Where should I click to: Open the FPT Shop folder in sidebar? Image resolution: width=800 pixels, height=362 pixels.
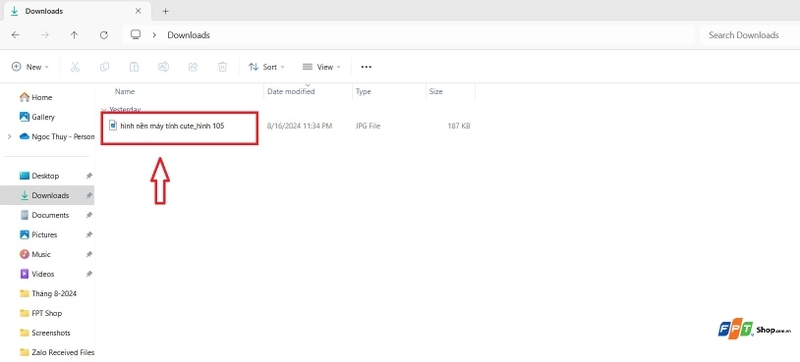[46, 313]
